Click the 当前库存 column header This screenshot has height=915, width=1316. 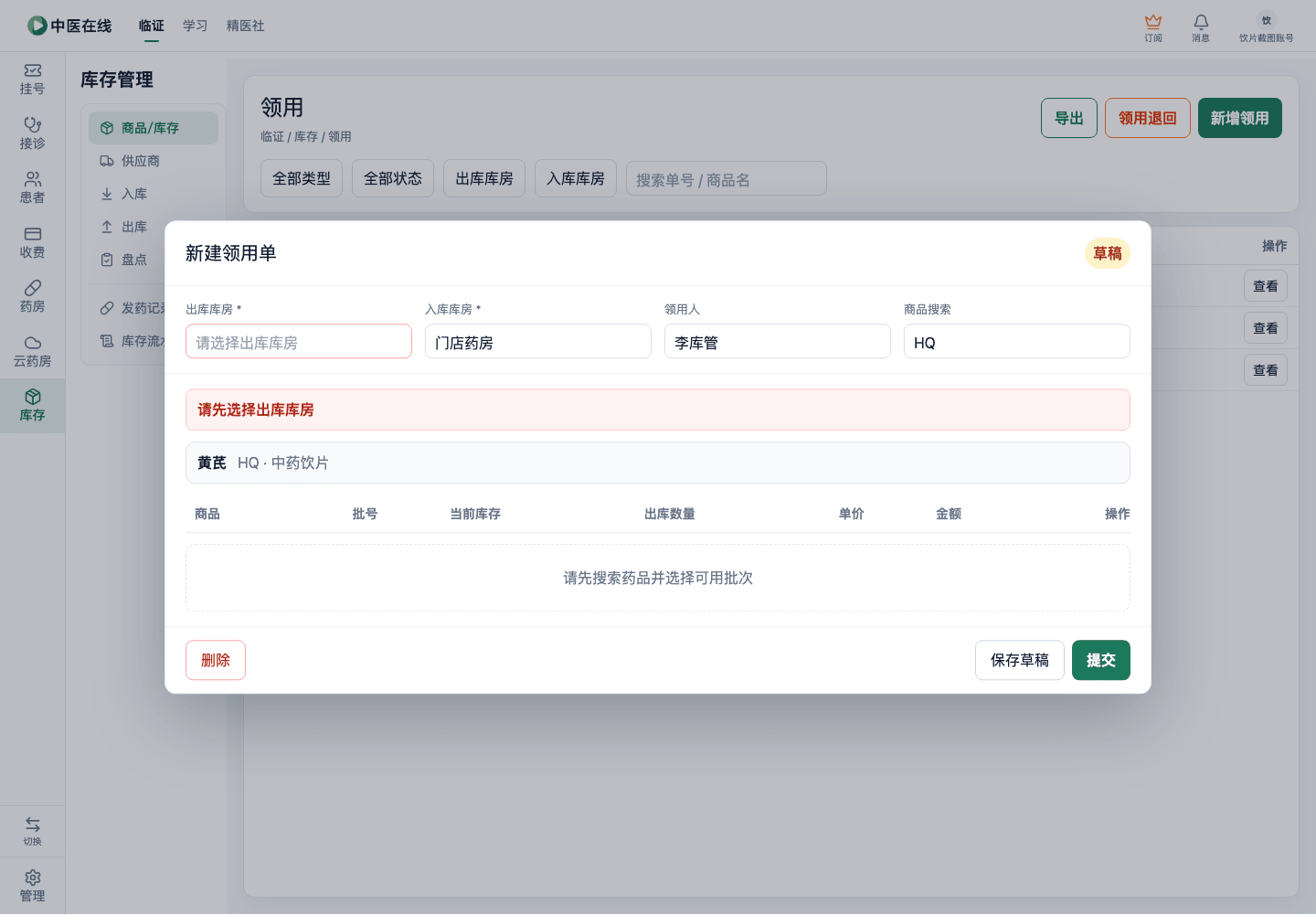[475, 514]
